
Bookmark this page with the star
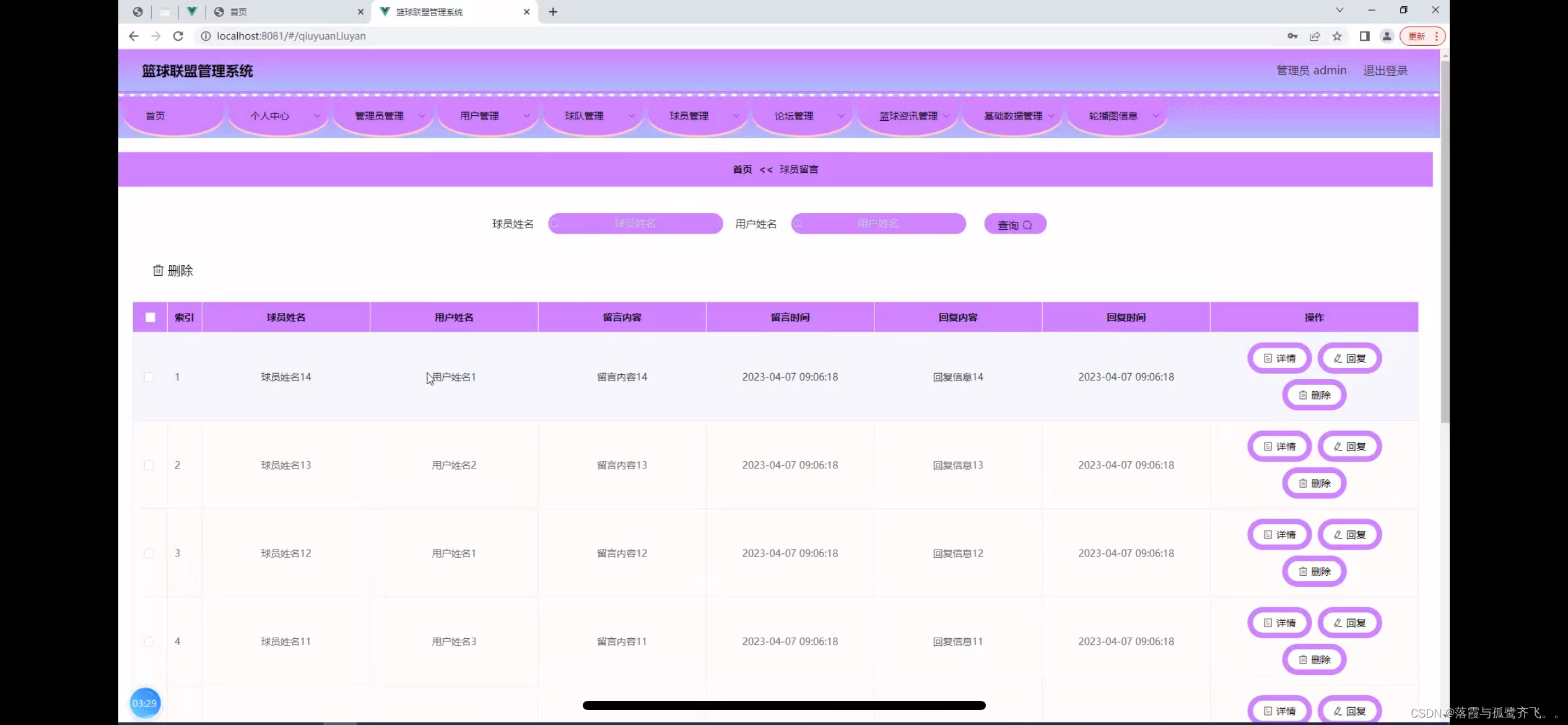pyautogui.click(x=1337, y=36)
